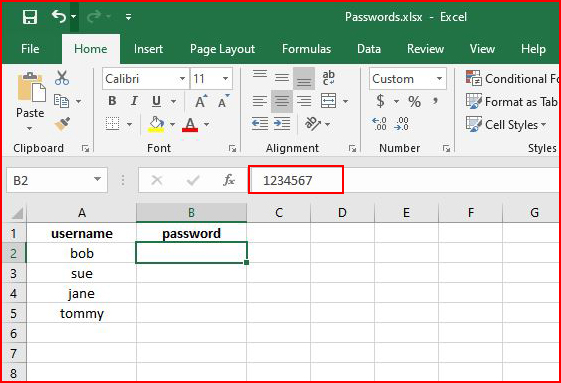Open the Page Layout tab
Image resolution: width=561 pixels, height=383 pixels.
point(223,49)
